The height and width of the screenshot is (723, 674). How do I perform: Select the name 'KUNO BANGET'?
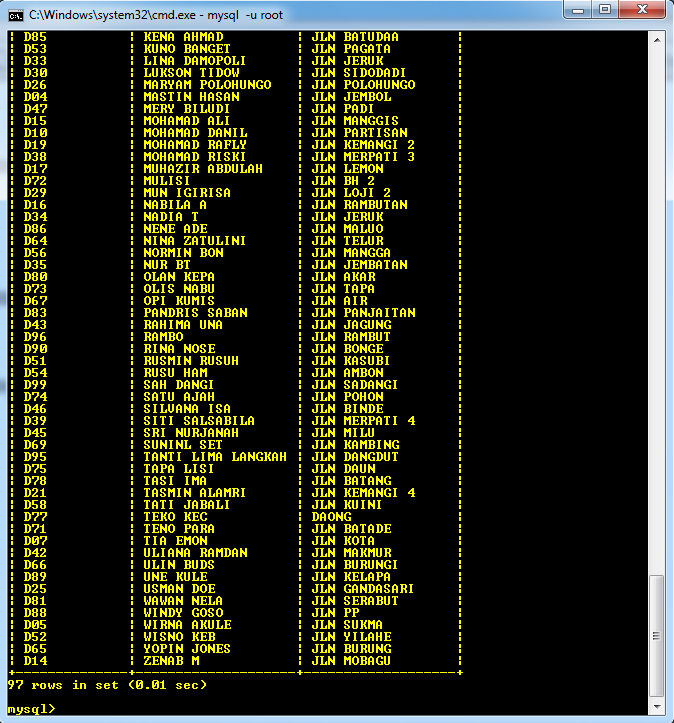[x=187, y=49]
